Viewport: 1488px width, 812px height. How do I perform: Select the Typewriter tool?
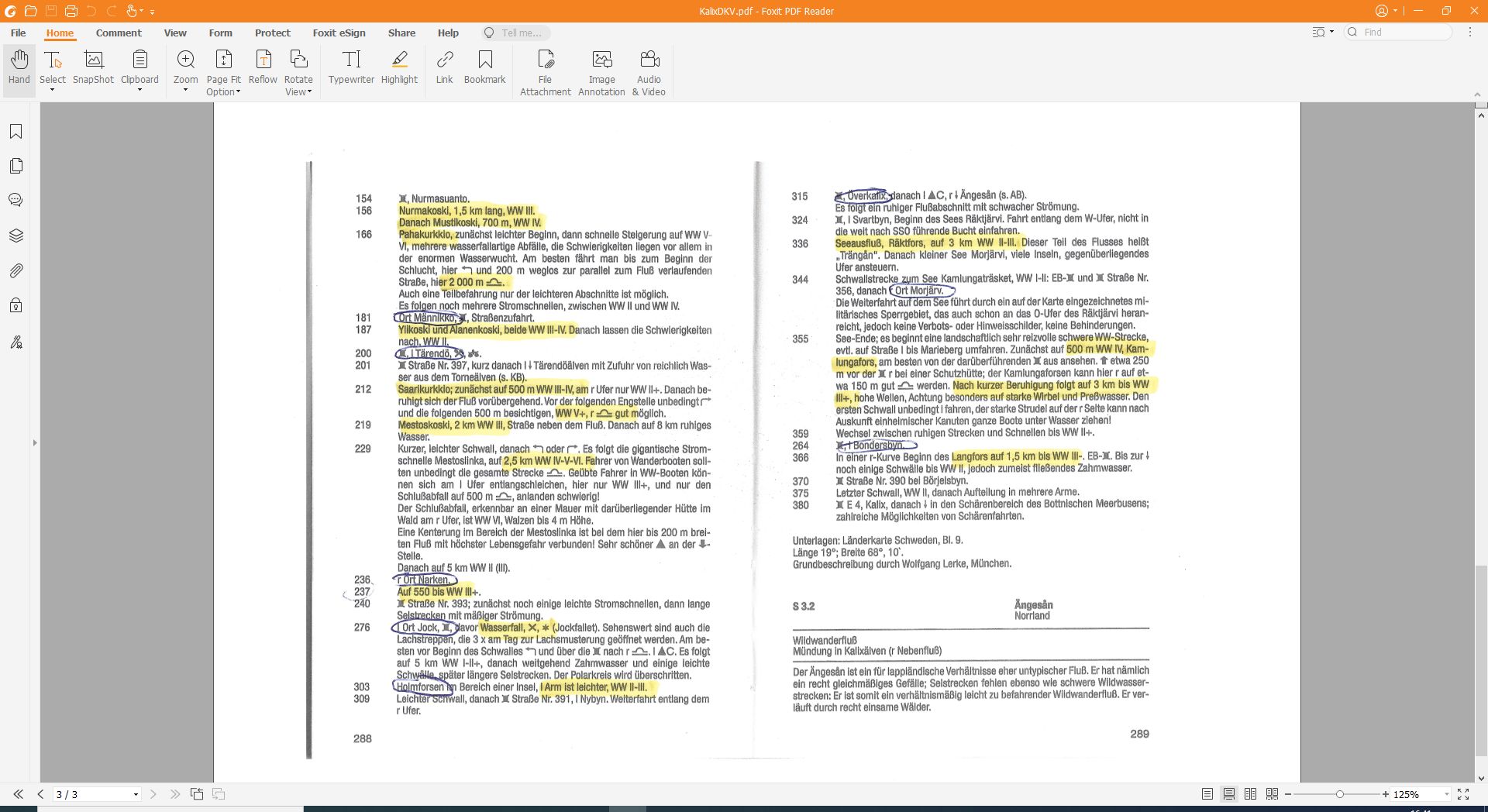point(351,67)
